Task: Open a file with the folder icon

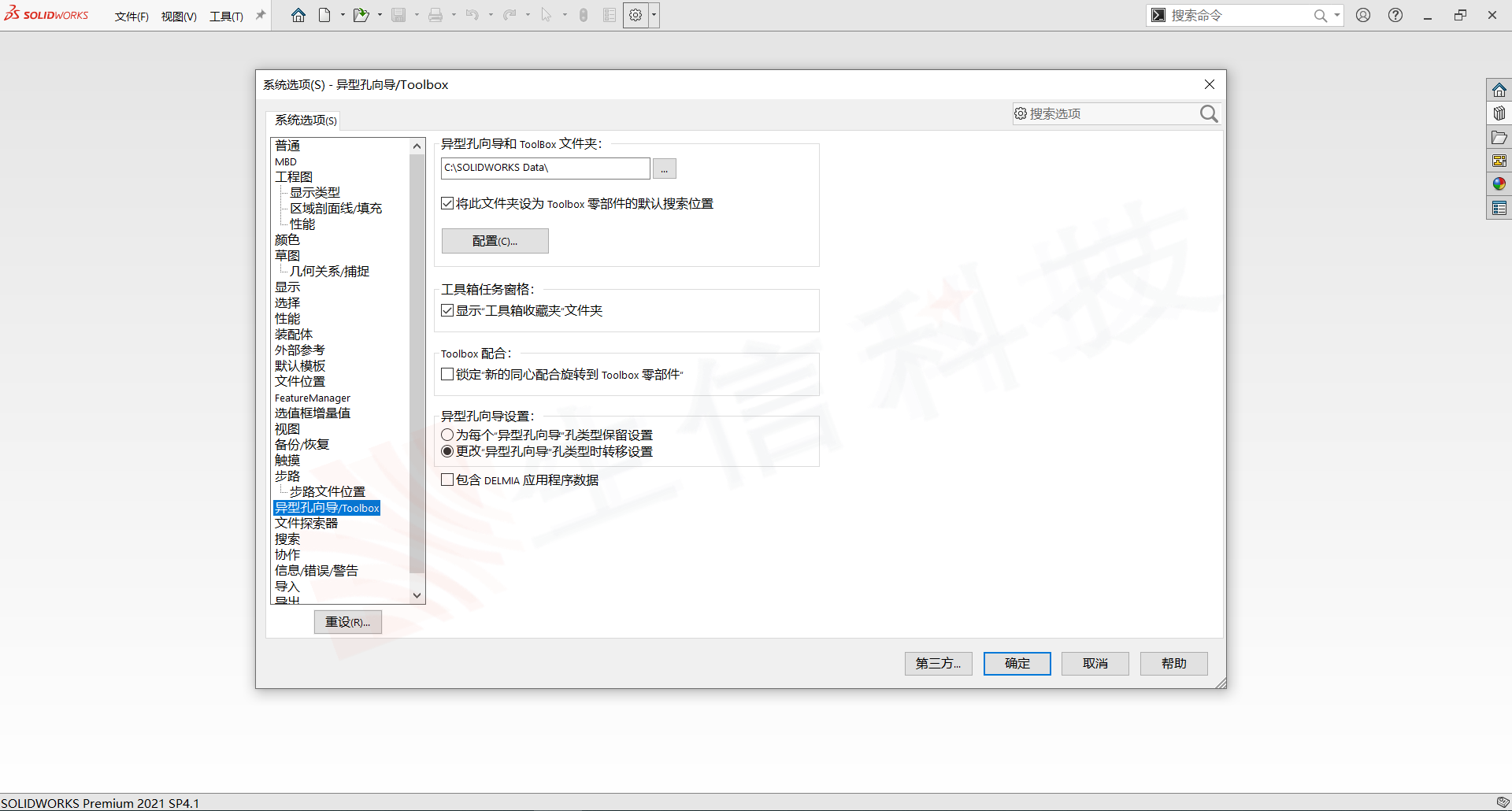Action: pyautogui.click(x=361, y=15)
